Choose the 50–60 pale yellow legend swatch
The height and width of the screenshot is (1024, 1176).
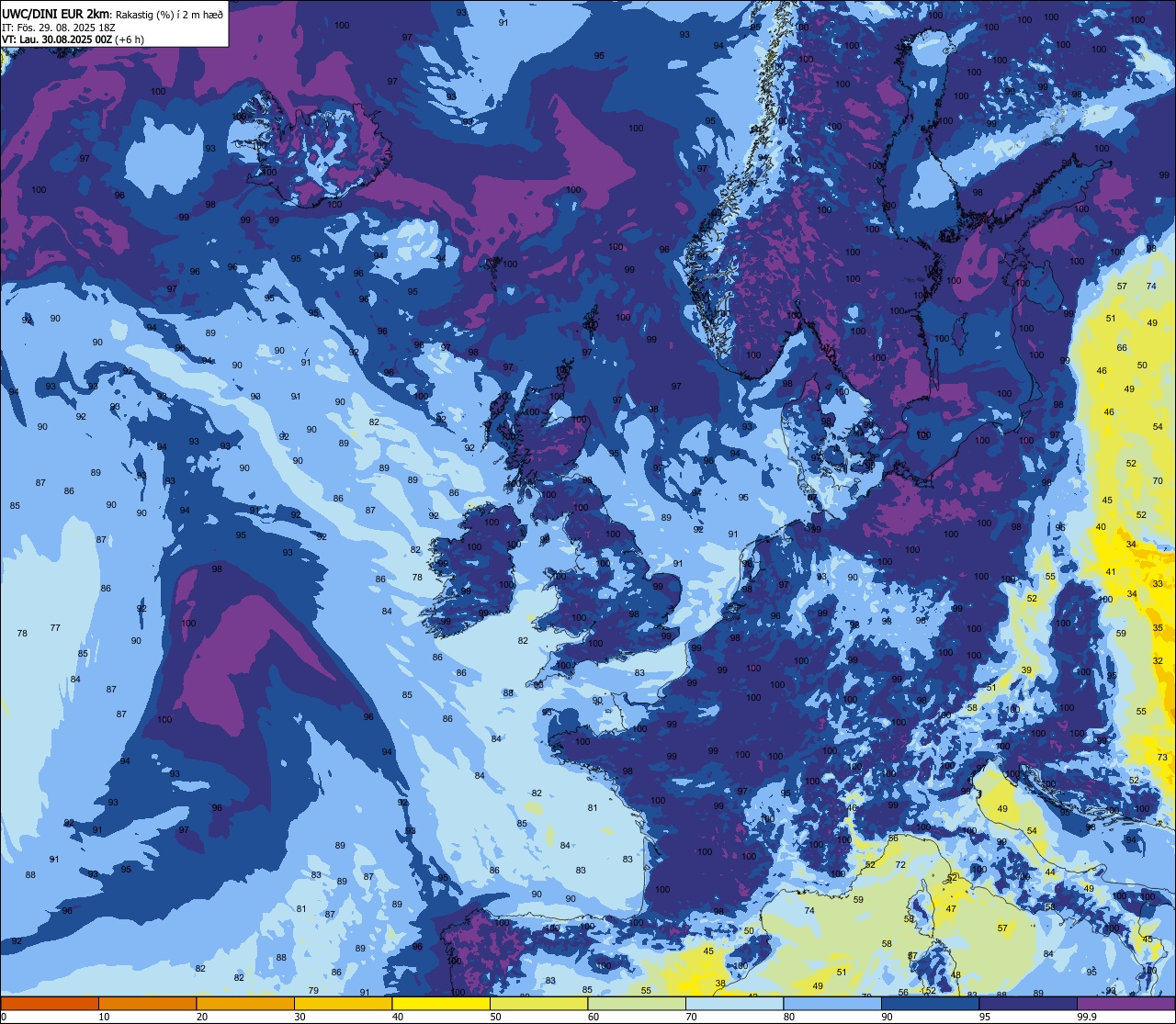click(538, 1003)
